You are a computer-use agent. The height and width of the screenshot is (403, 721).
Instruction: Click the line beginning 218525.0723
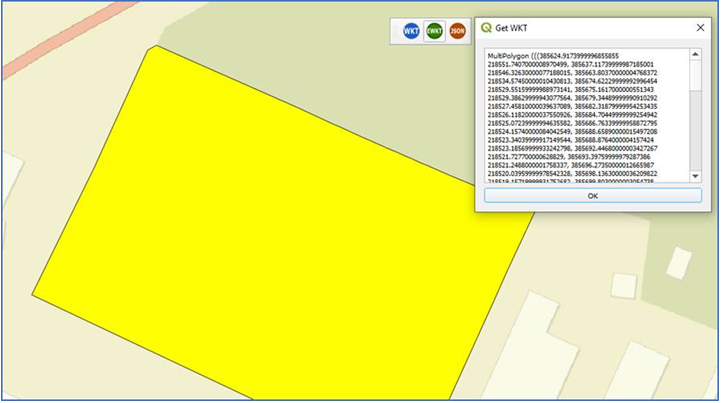pos(572,123)
